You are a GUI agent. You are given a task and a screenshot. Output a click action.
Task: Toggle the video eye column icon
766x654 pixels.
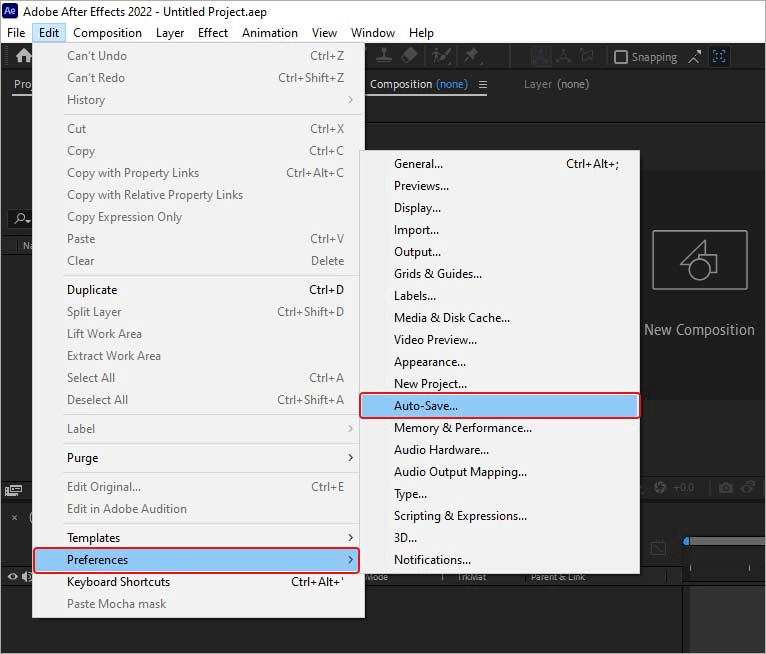[x=13, y=576]
